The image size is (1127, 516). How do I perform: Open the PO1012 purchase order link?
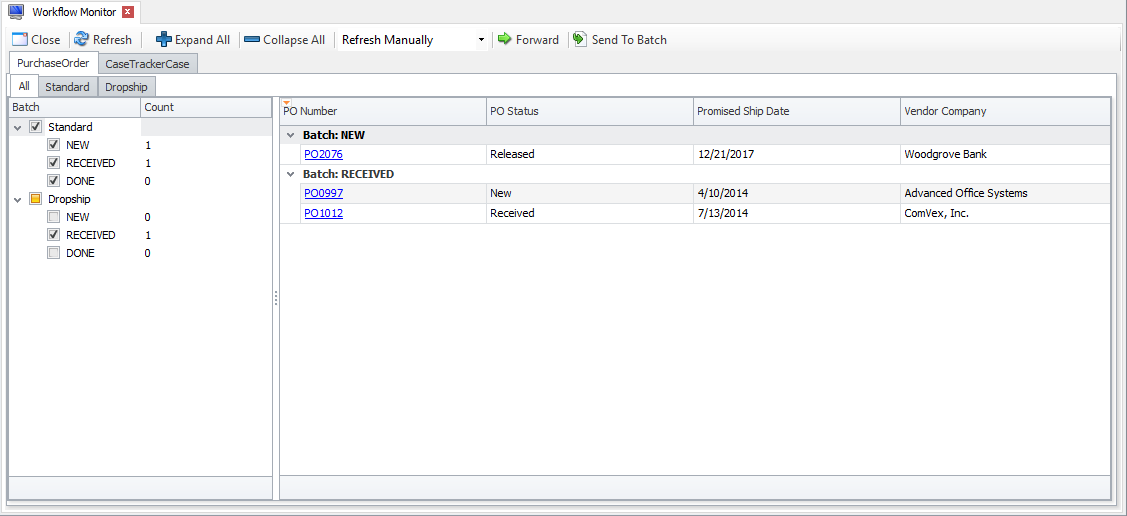point(323,213)
